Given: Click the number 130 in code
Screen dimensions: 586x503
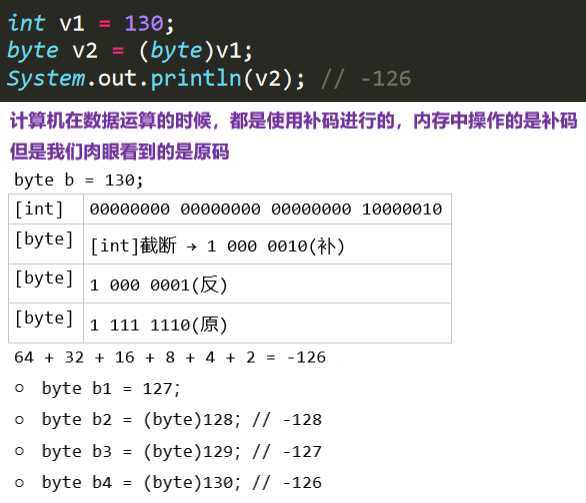Looking at the screenshot, I should coord(144,24).
